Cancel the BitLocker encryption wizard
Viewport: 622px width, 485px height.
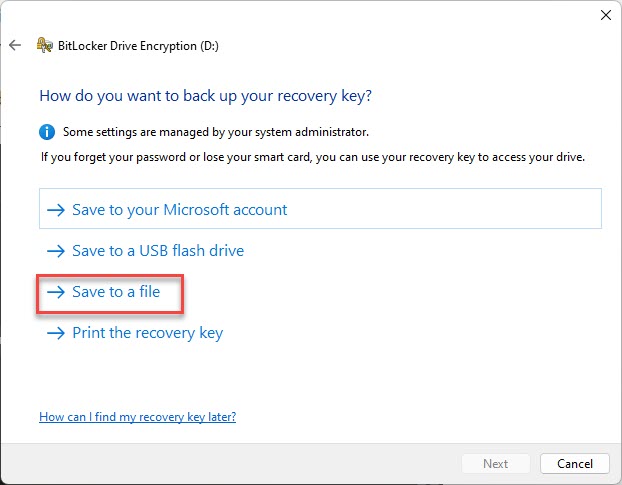point(574,464)
